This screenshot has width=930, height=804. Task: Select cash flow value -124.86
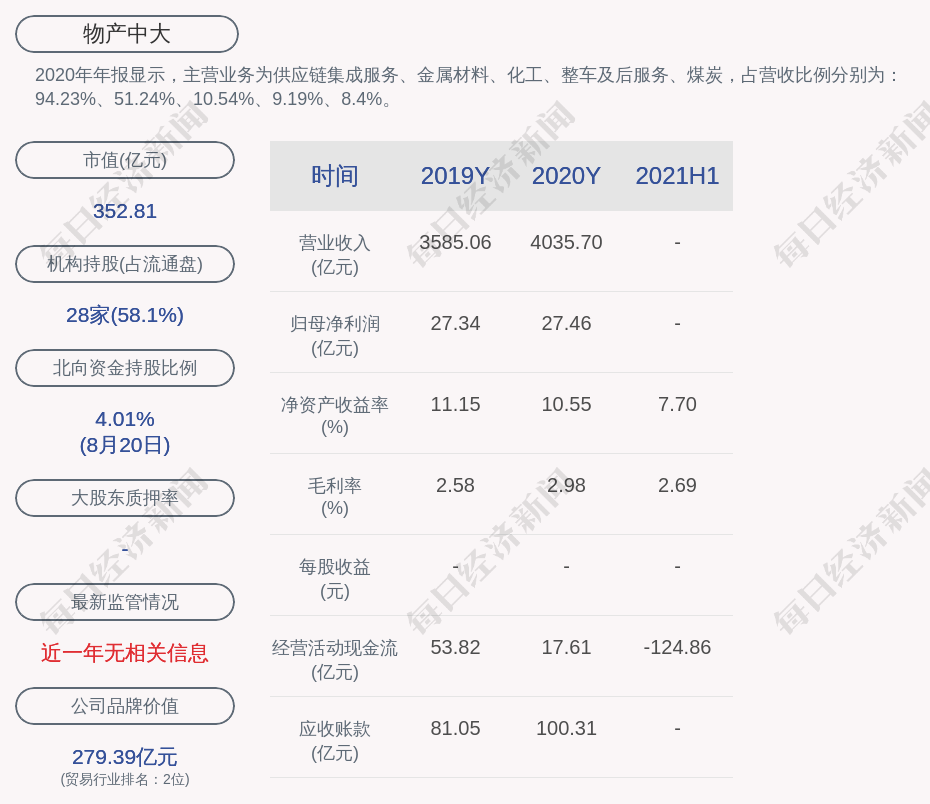677,647
